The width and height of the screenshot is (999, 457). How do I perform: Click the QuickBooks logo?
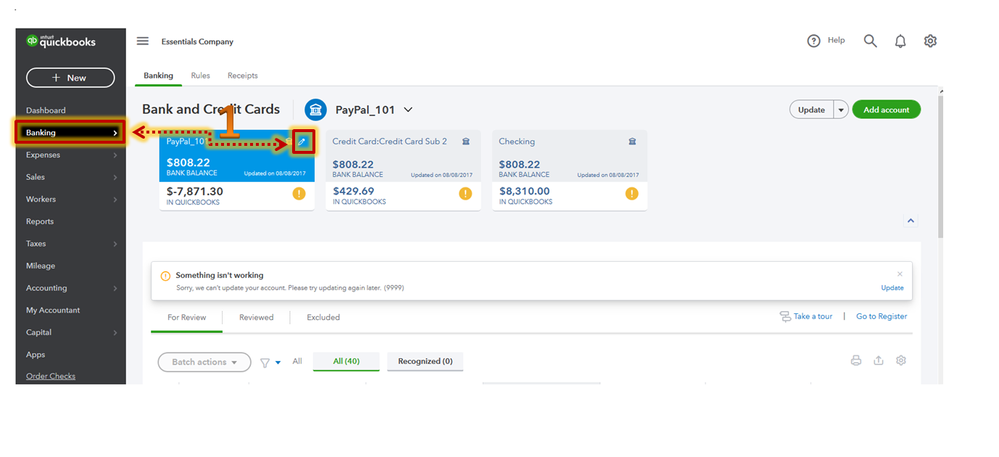61,41
